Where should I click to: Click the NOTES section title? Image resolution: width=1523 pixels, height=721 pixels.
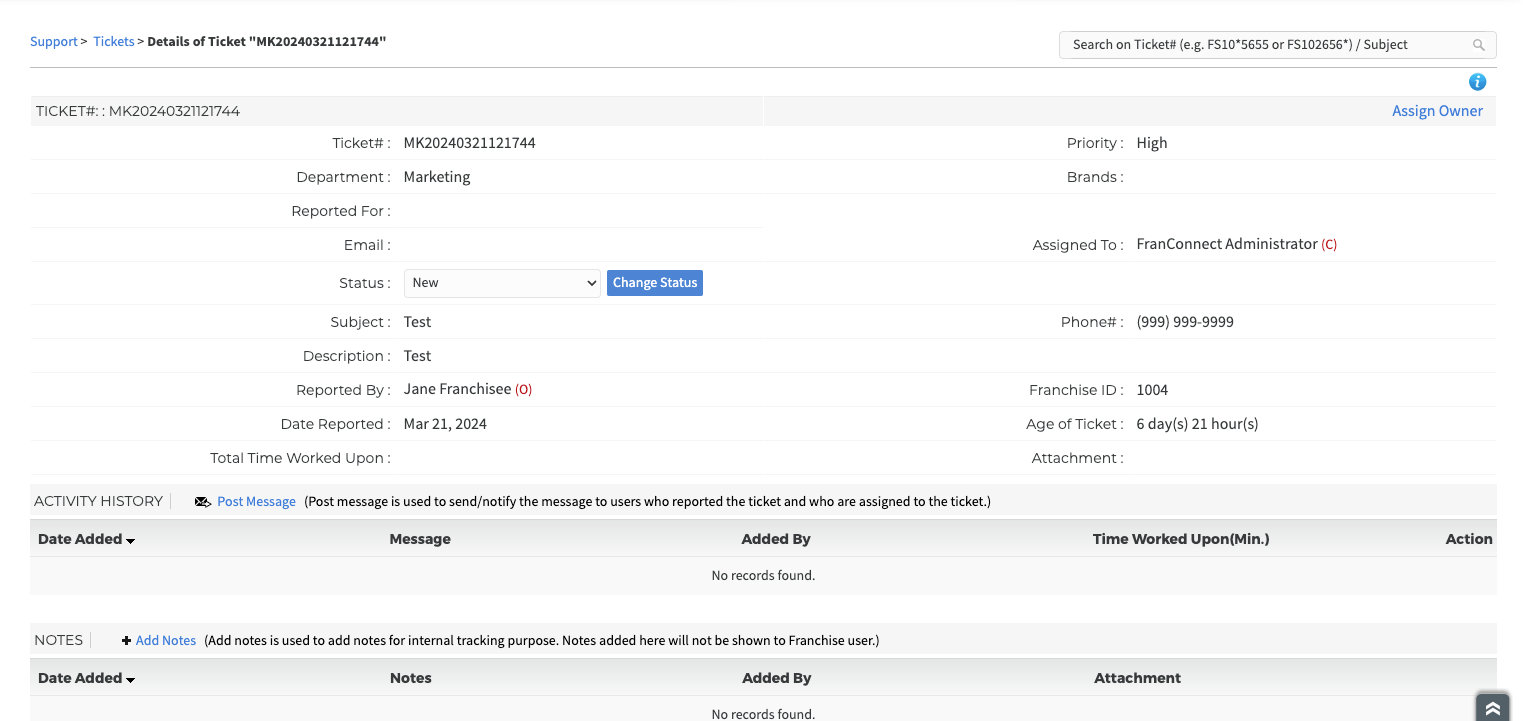tap(58, 640)
